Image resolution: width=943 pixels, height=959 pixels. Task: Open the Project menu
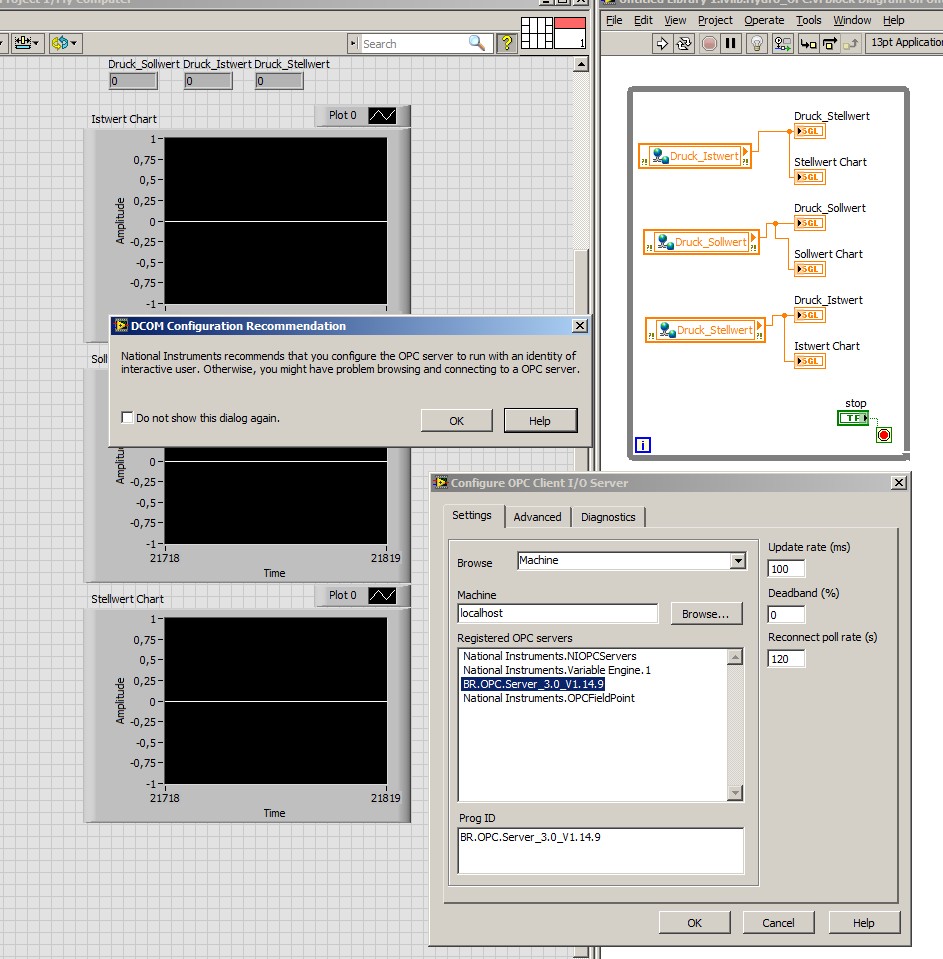coord(715,20)
